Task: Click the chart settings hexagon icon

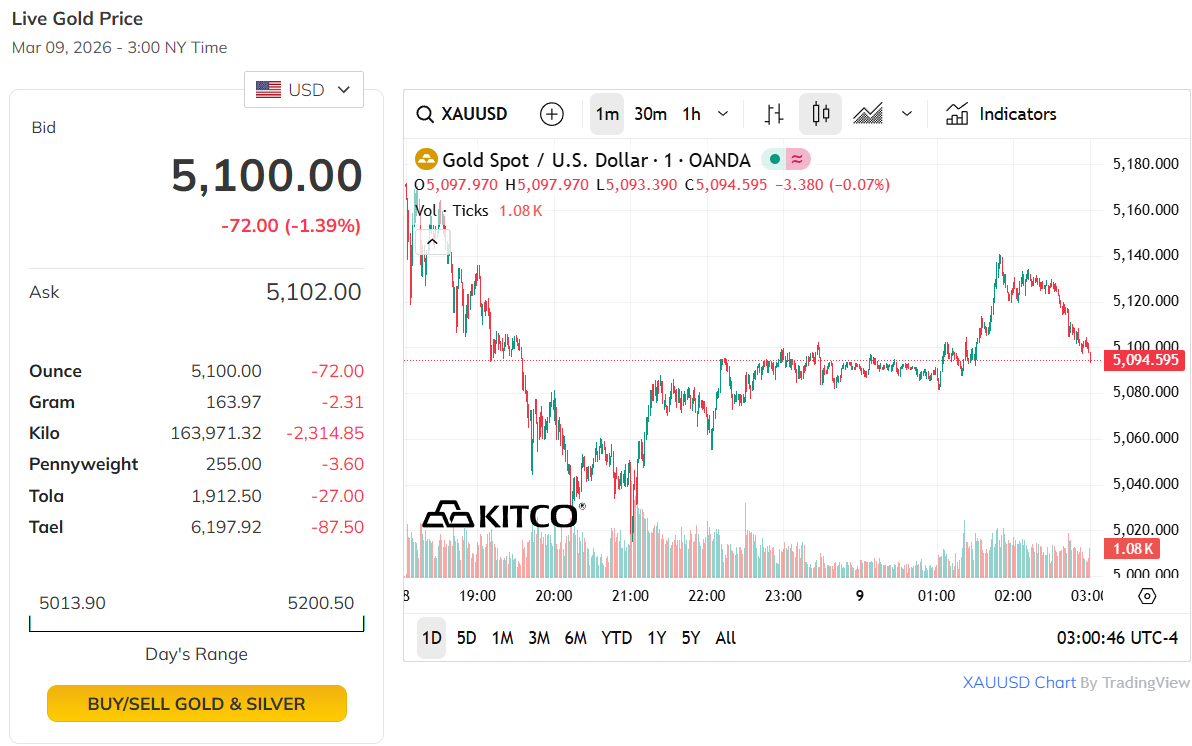Action: tap(1147, 596)
